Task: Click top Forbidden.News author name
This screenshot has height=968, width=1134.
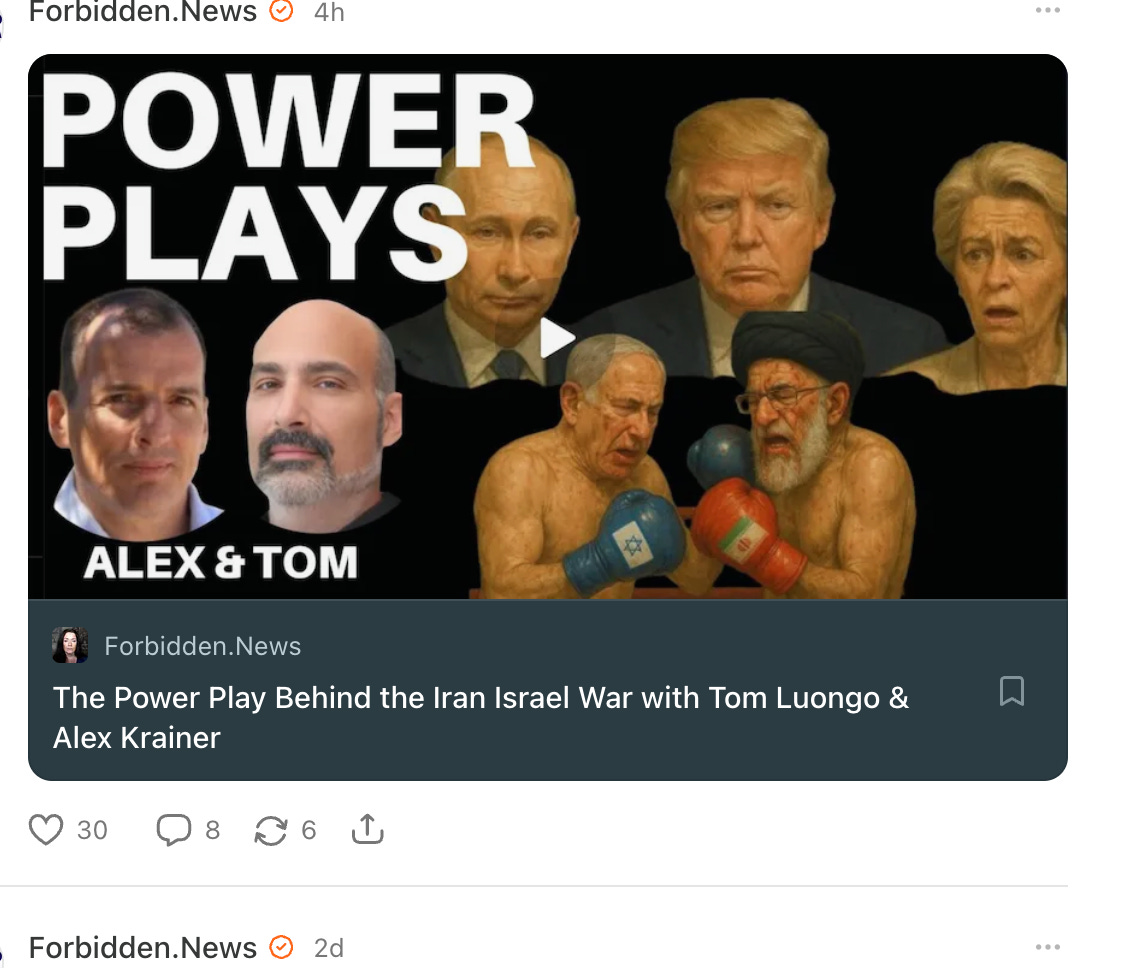Action: 142,12
